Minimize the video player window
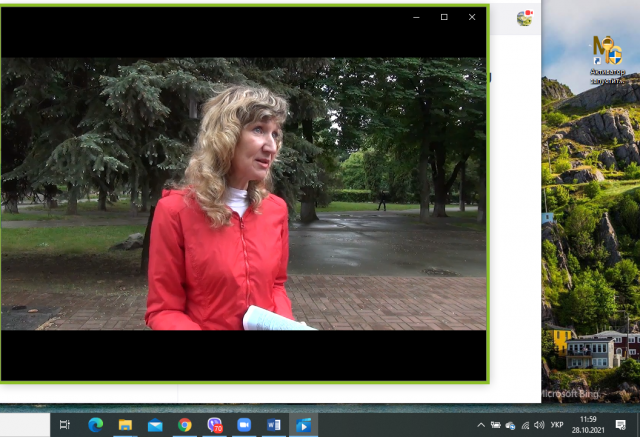The image size is (640, 437). pyautogui.click(x=416, y=17)
